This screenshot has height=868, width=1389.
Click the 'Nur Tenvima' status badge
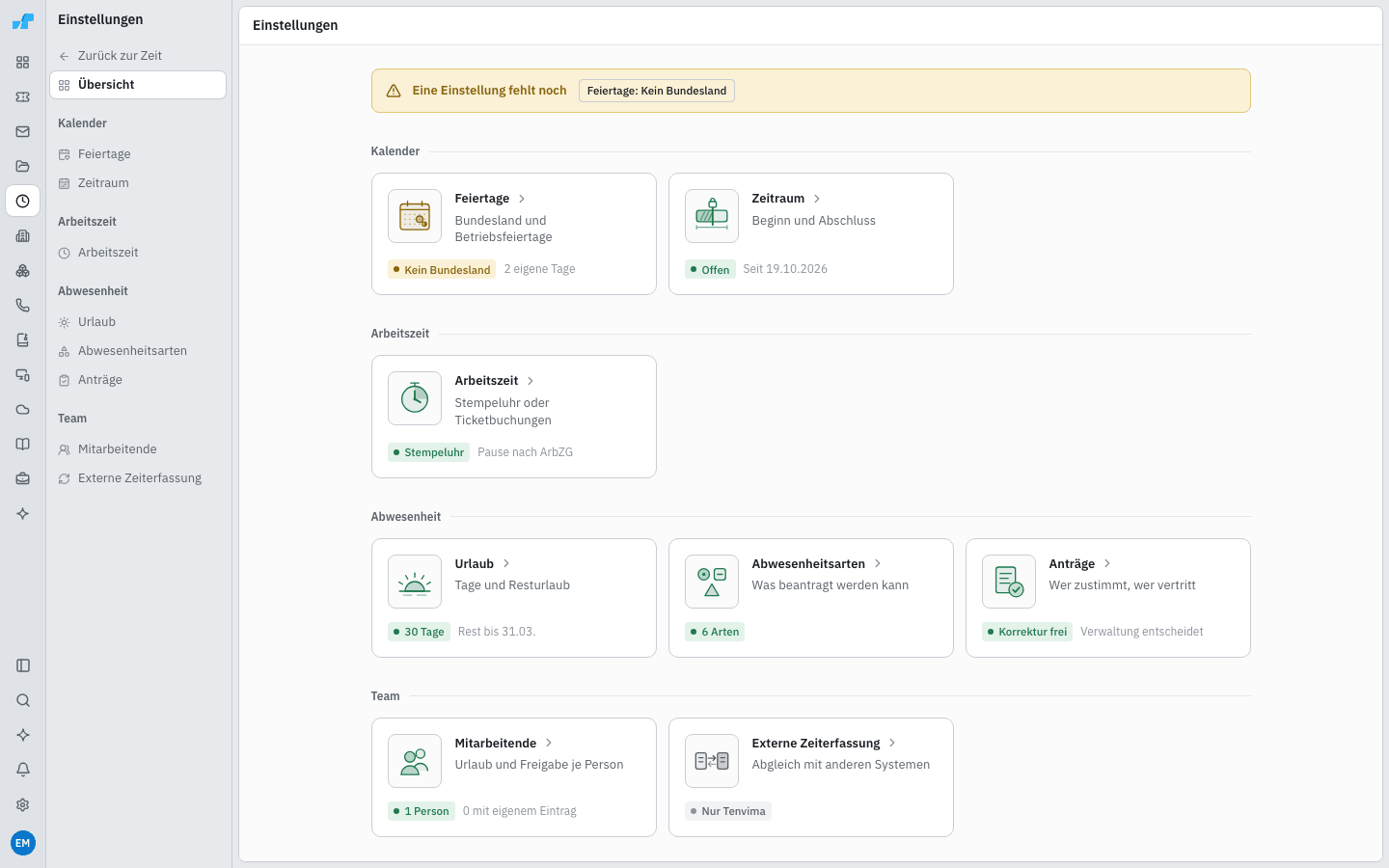[728, 811]
